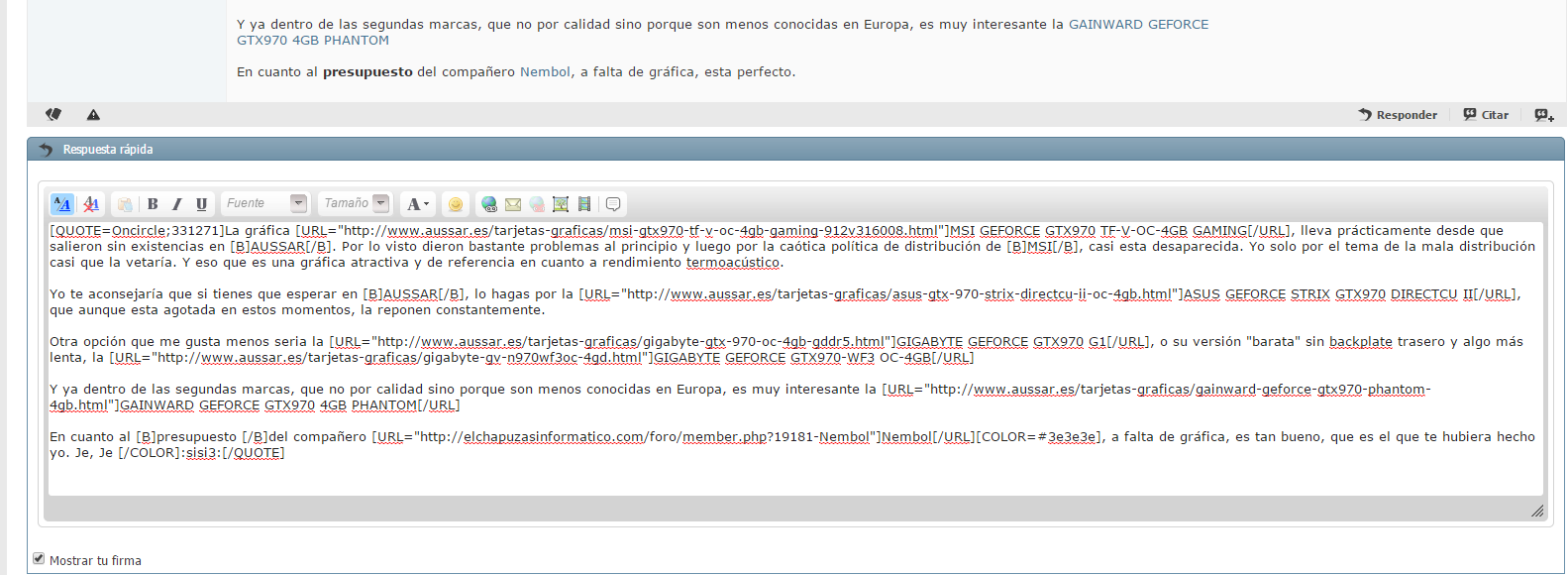Click the reputation icon below the post
The image size is (1568, 575).
click(x=53, y=115)
